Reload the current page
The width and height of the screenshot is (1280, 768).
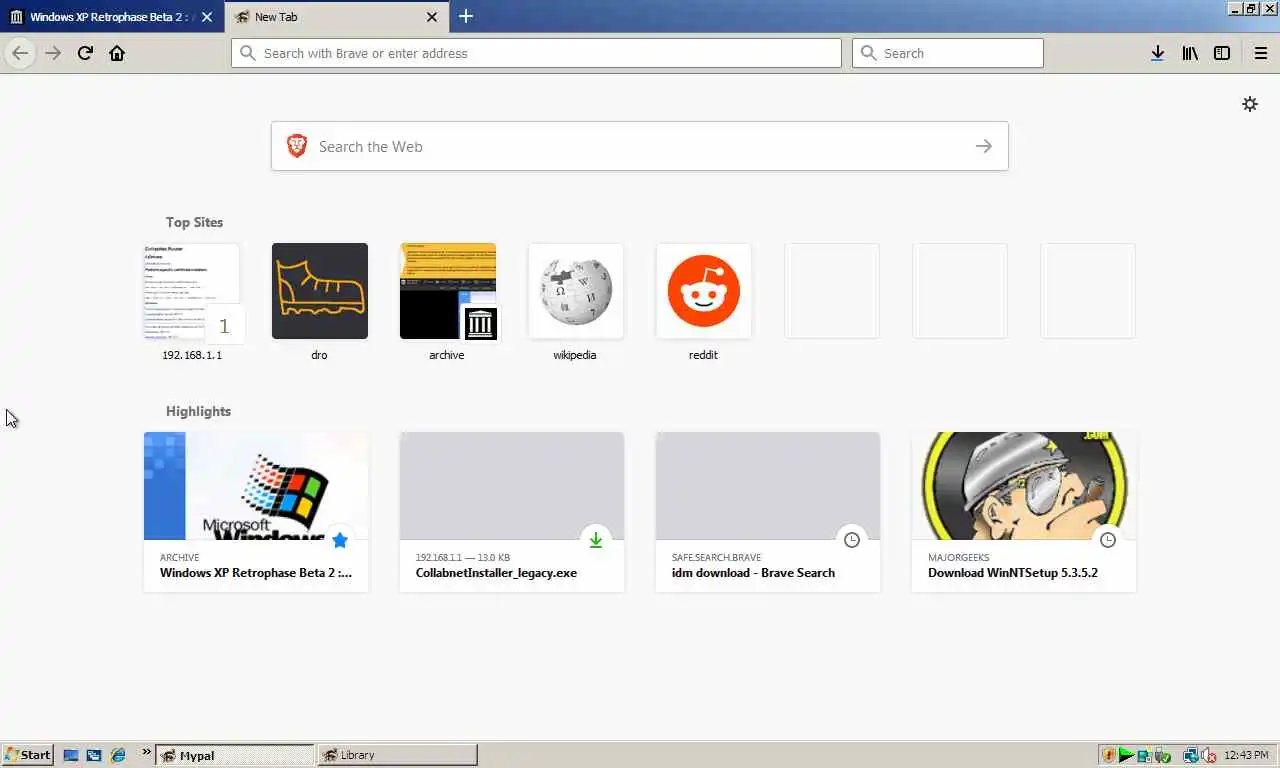(x=85, y=53)
